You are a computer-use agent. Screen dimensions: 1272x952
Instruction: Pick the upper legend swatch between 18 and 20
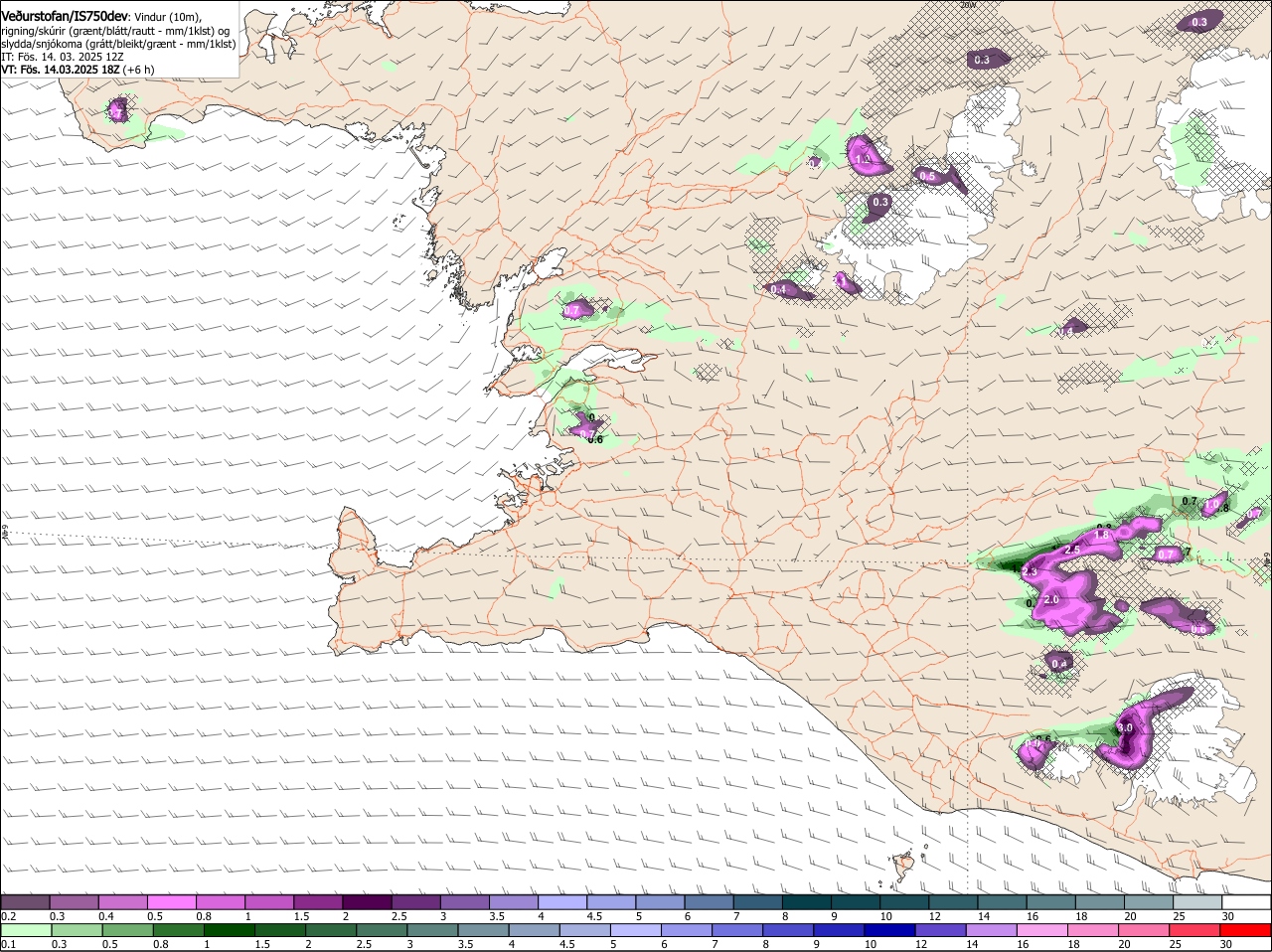[x=1101, y=901]
